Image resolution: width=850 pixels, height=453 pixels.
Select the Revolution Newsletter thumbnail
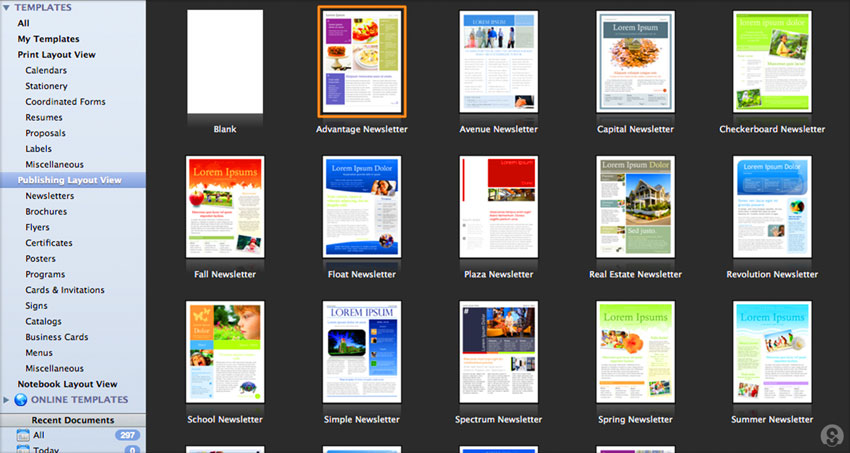tap(771, 207)
